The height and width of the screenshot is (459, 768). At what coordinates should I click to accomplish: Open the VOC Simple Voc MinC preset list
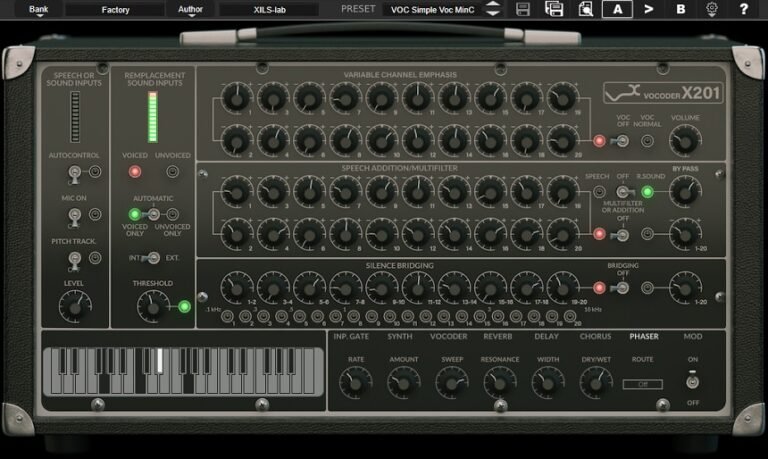[432, 10]
